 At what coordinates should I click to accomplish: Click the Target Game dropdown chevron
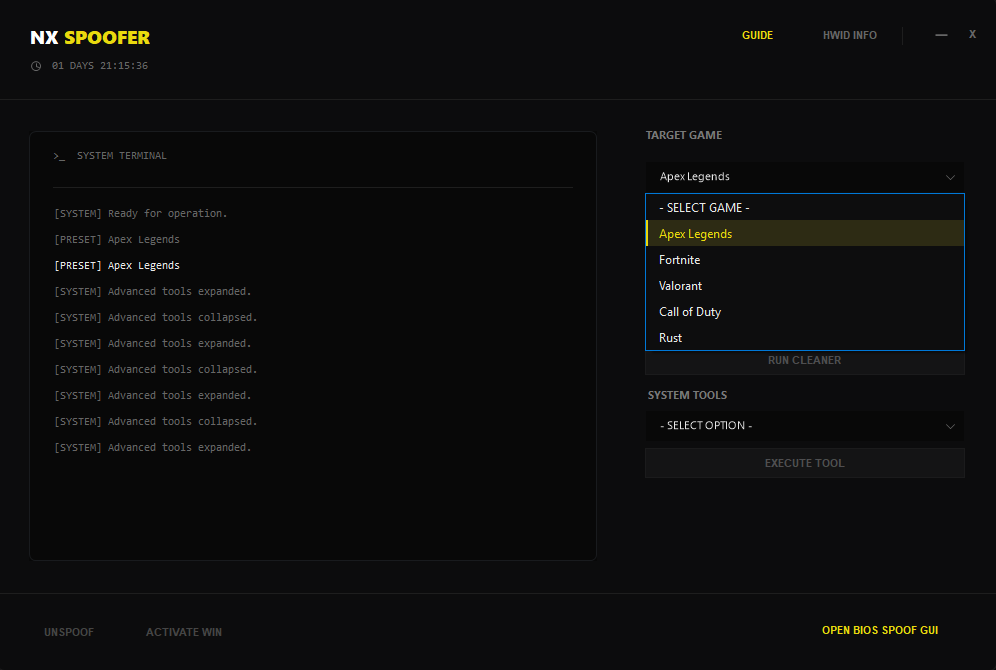[950, 177]
